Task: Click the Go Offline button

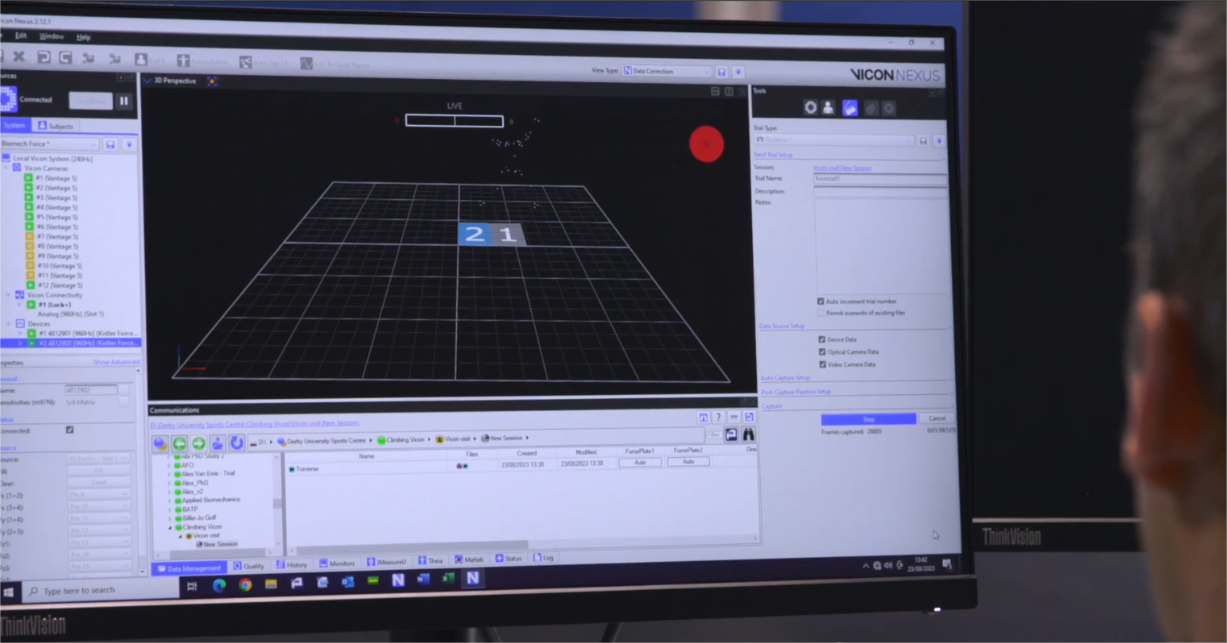Action: pyautogui.click(x=90, y=100)
